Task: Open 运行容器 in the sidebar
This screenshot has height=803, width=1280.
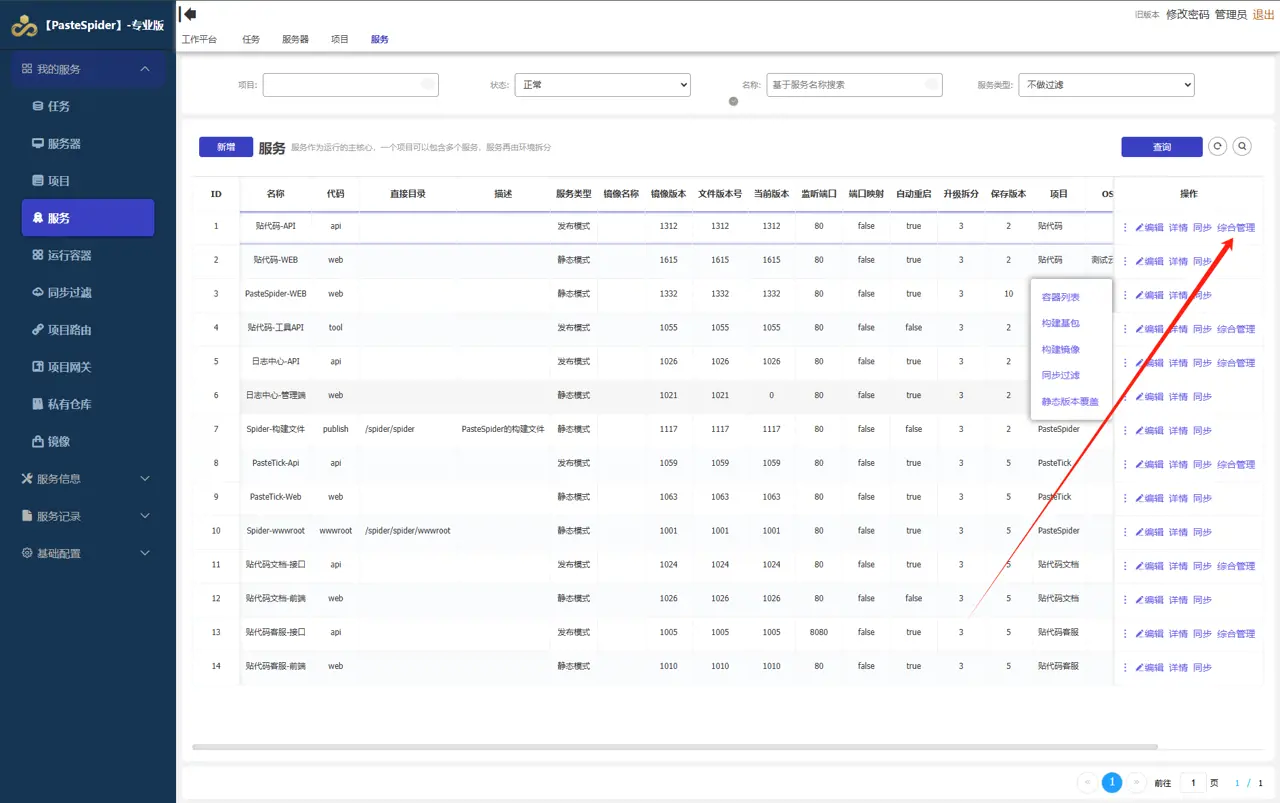Action: [88, 255]
